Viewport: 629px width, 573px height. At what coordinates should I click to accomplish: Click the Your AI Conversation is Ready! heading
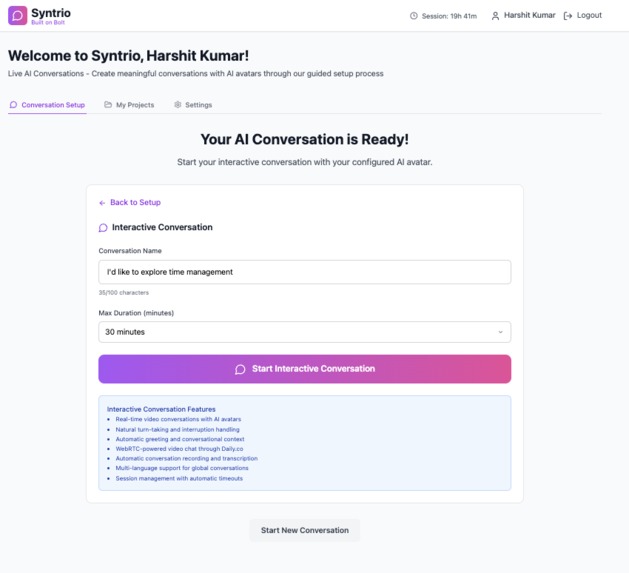pos(304,139)
